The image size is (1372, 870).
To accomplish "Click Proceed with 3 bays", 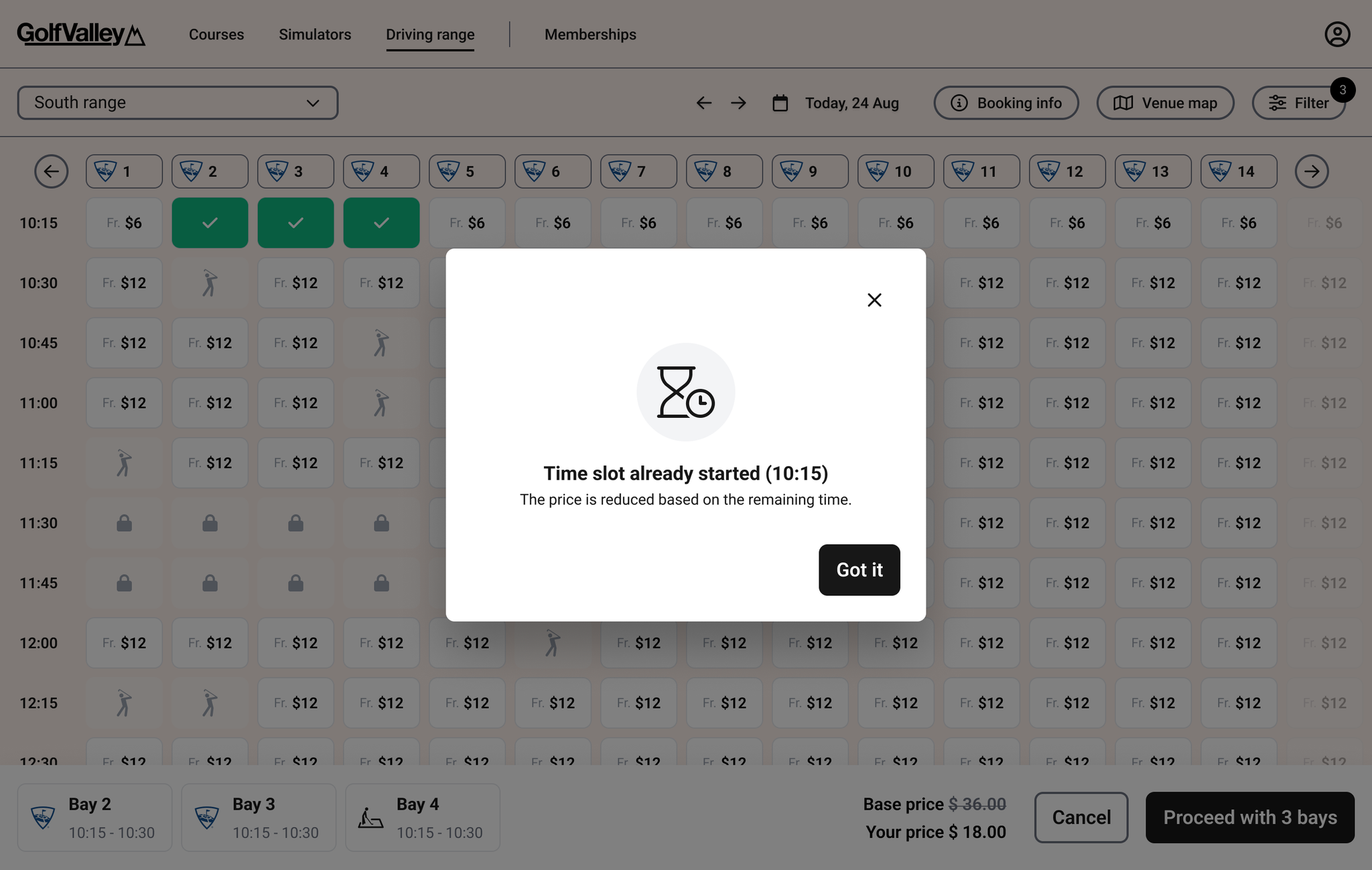I will point(1249,817).
